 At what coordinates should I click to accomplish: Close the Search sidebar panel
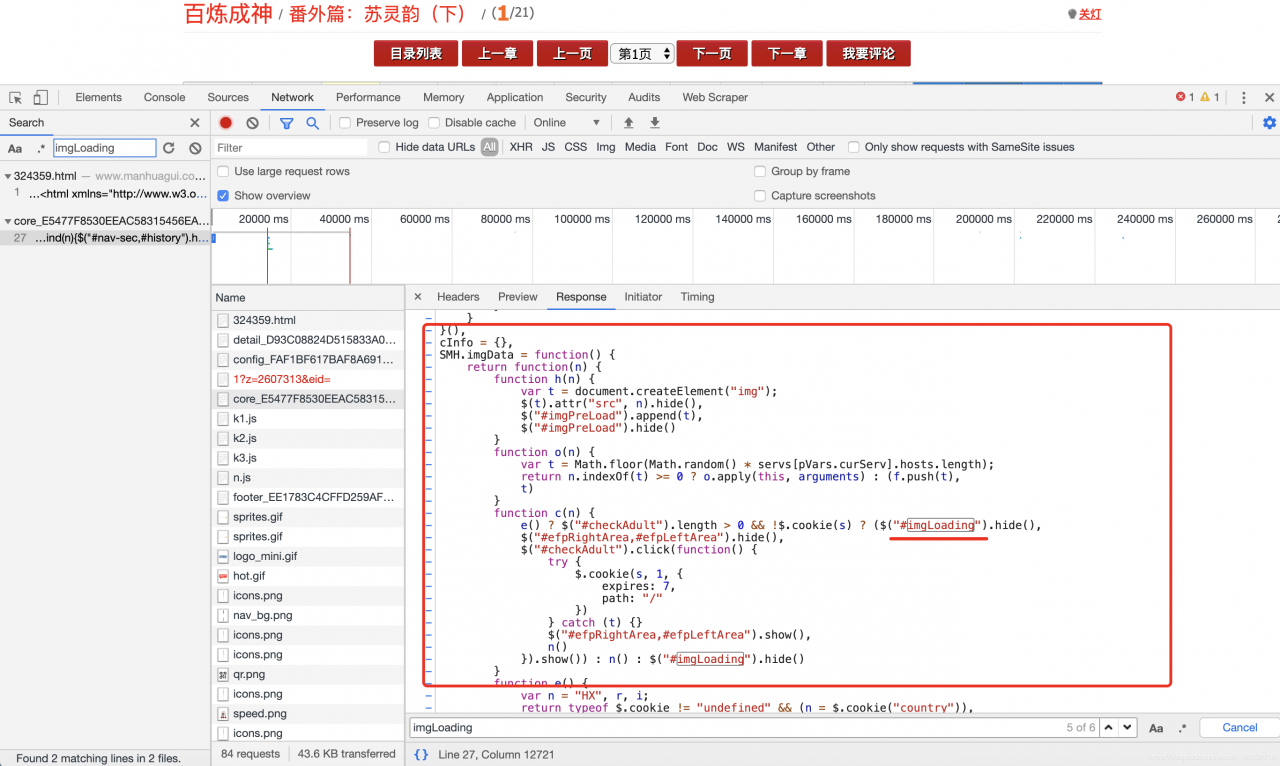[195, 123]
